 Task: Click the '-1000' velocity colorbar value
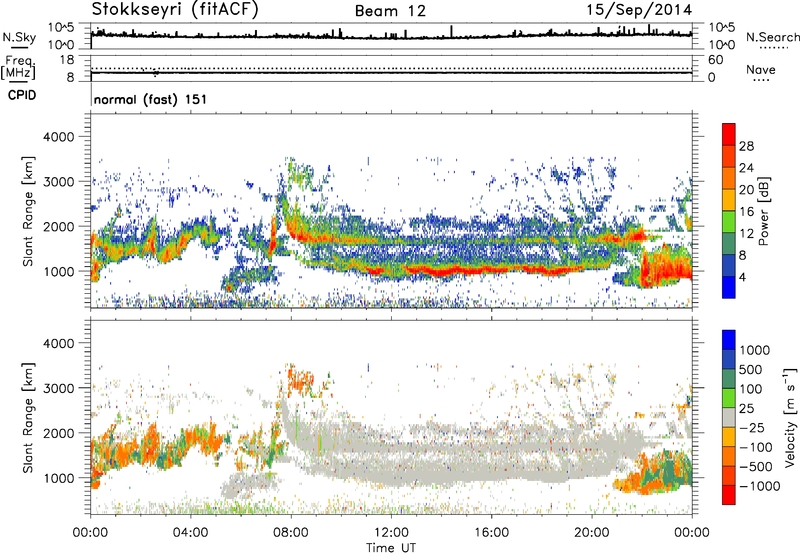[760, 487]
